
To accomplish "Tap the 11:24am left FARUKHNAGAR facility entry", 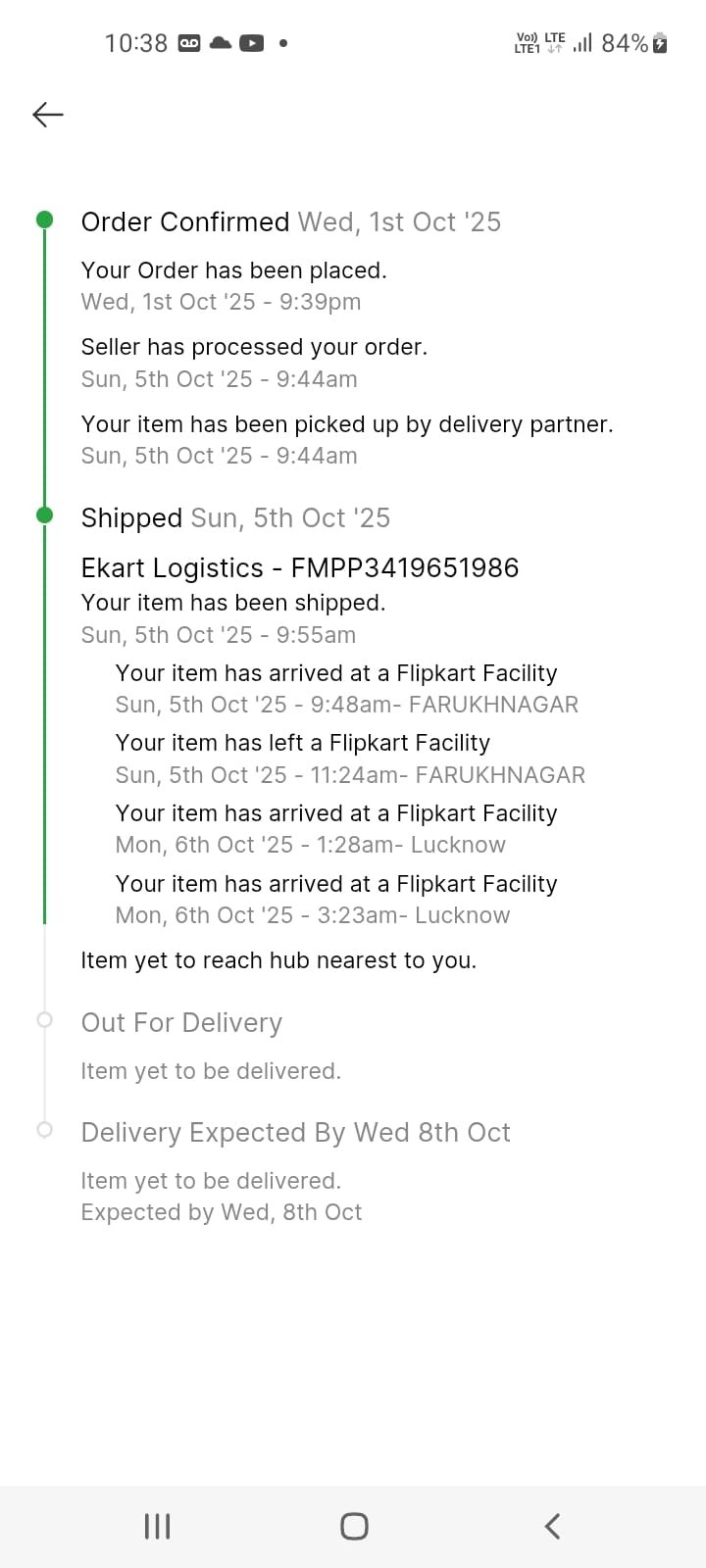I will 350,759.
